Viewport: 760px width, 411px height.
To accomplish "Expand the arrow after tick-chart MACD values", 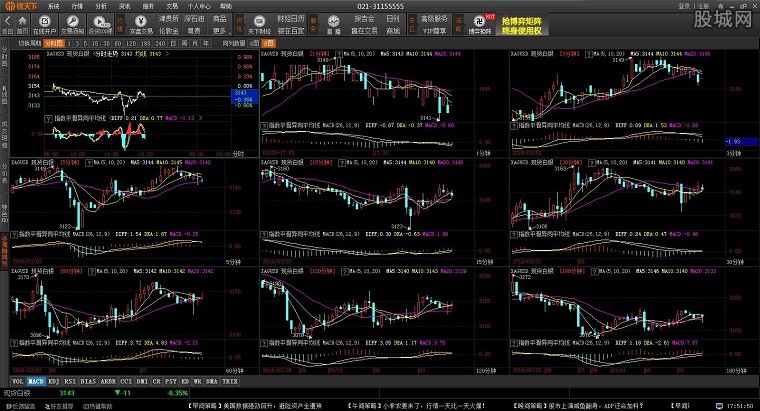I will tap(200, 118).
